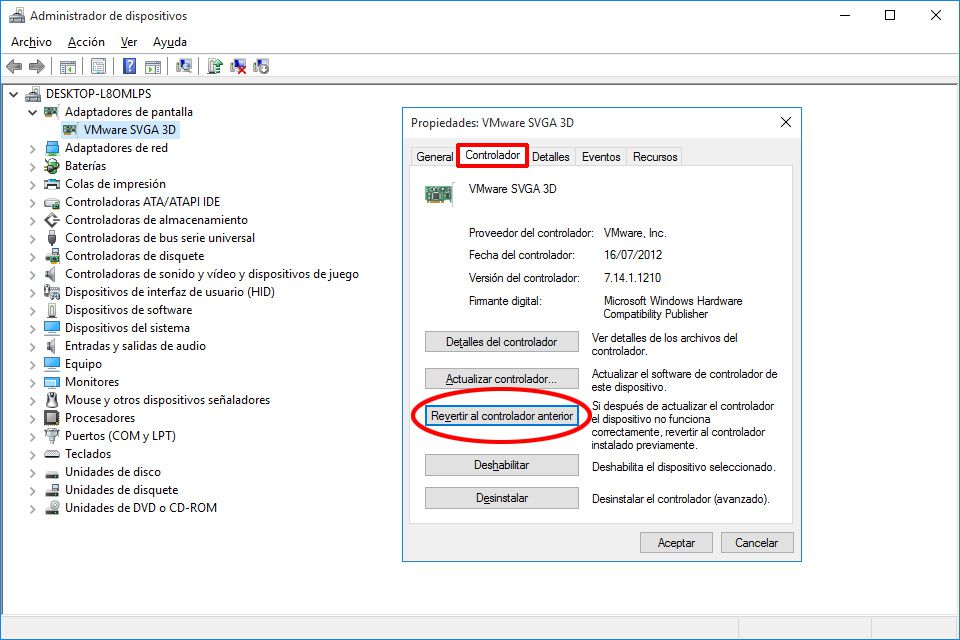Expand Controladoras de disquete branch

[x=32, y=256]
